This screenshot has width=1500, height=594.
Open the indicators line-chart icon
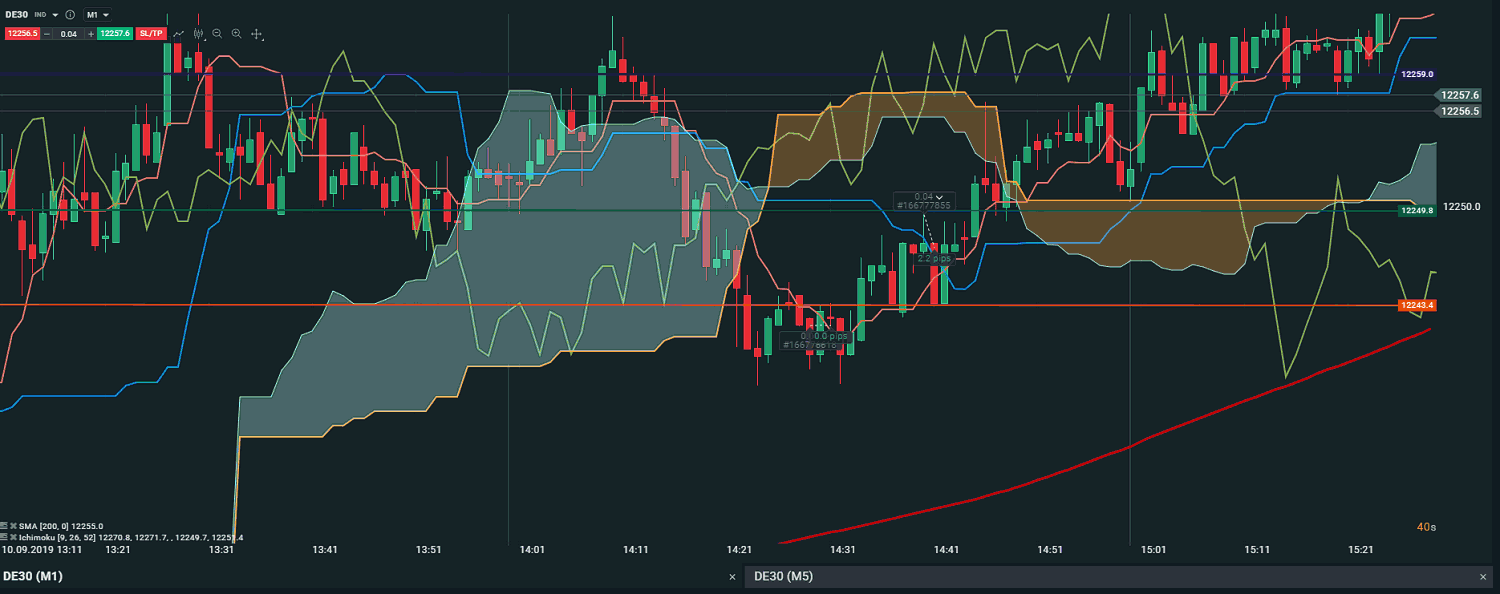click(178, 33)
